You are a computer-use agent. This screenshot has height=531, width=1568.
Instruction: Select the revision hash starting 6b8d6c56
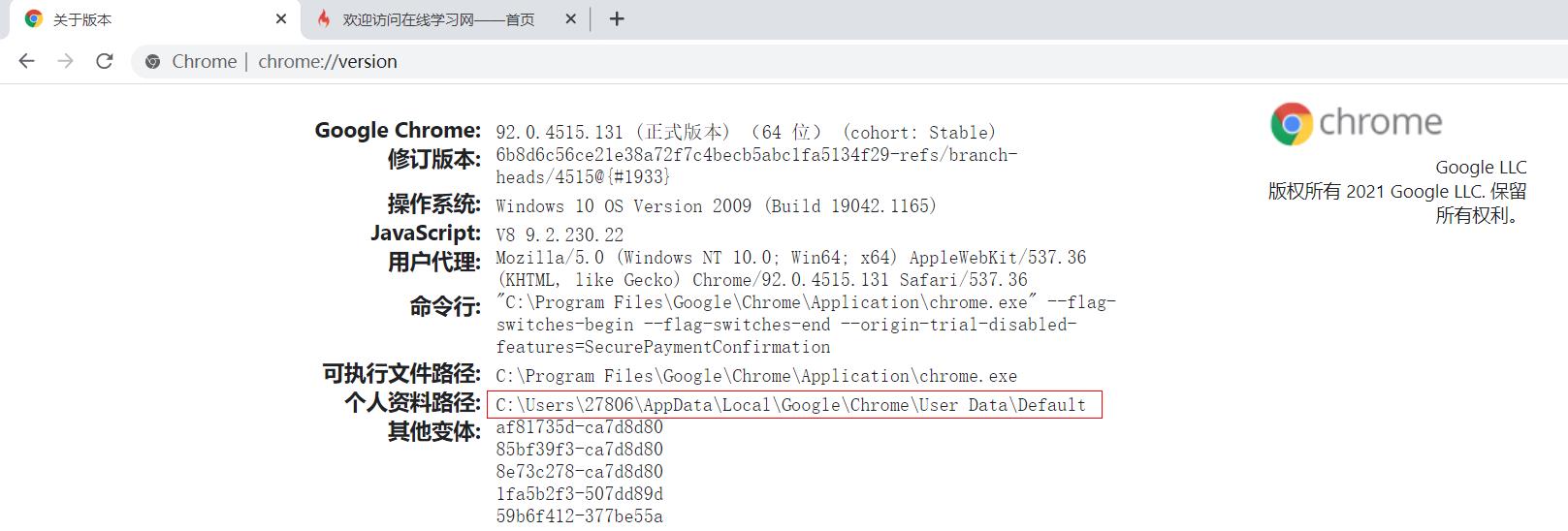756,166
